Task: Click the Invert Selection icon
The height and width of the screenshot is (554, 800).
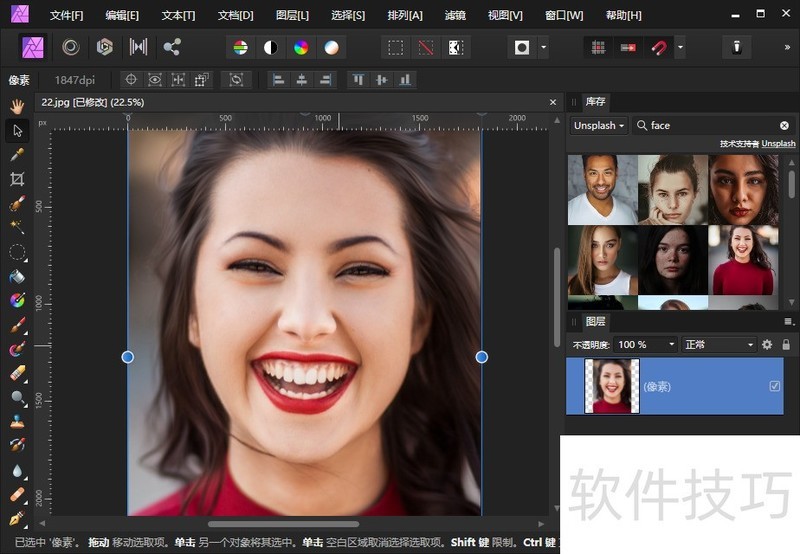Action: click(x=456, y=48)
